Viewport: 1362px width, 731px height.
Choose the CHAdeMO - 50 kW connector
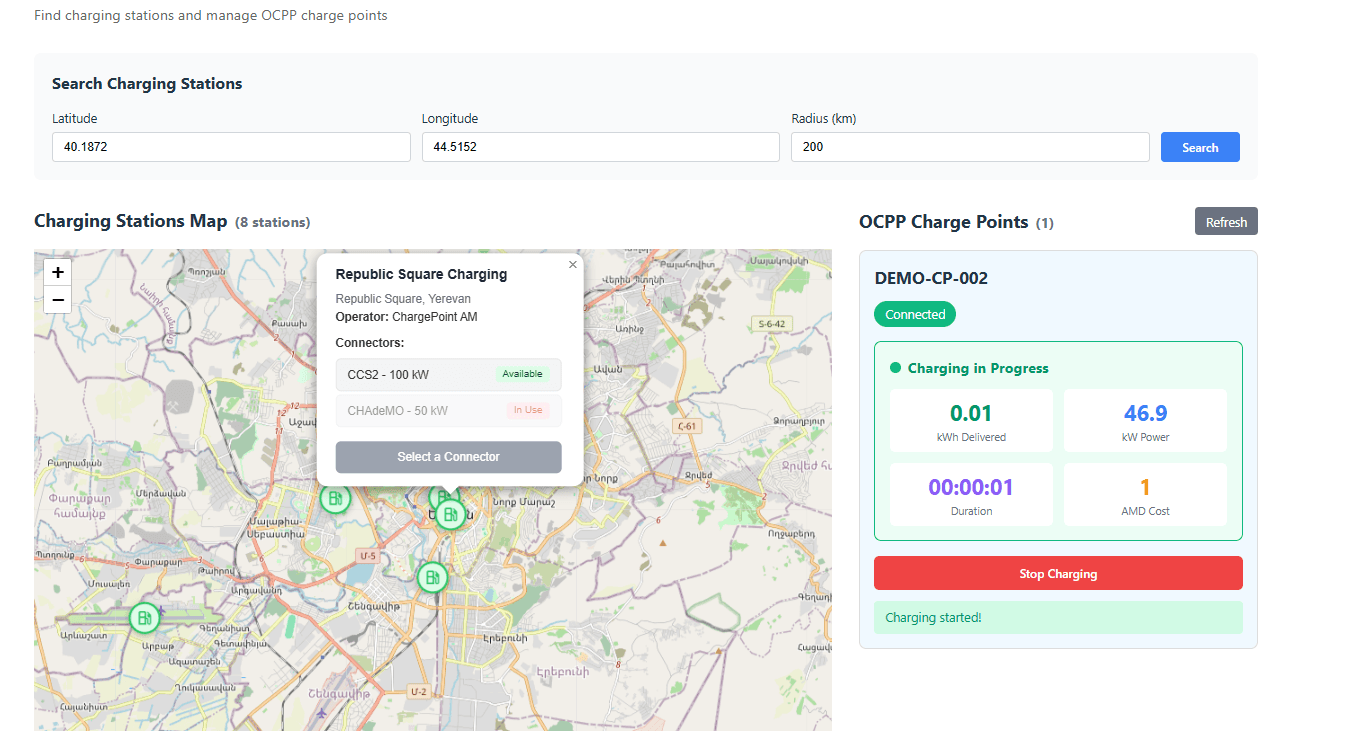(x=448, y=410)
